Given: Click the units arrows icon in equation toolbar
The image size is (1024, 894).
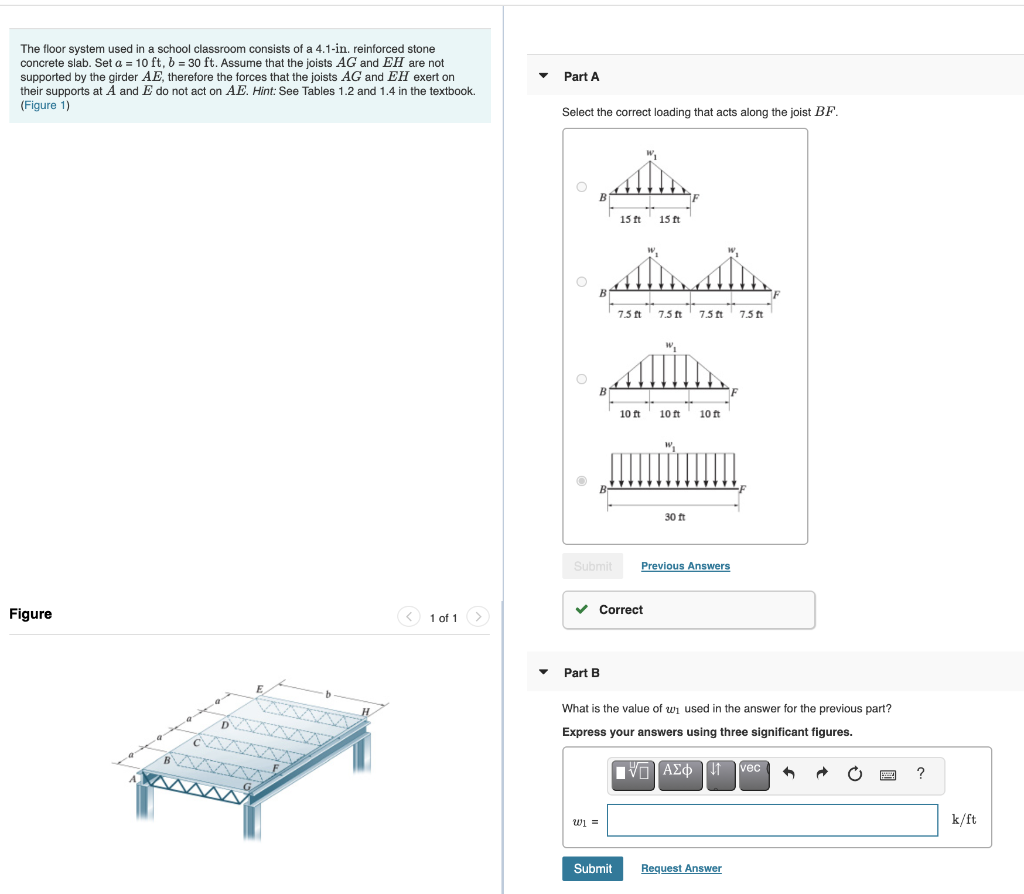Looking at the screenshot, I should click(x=719, y=775).
